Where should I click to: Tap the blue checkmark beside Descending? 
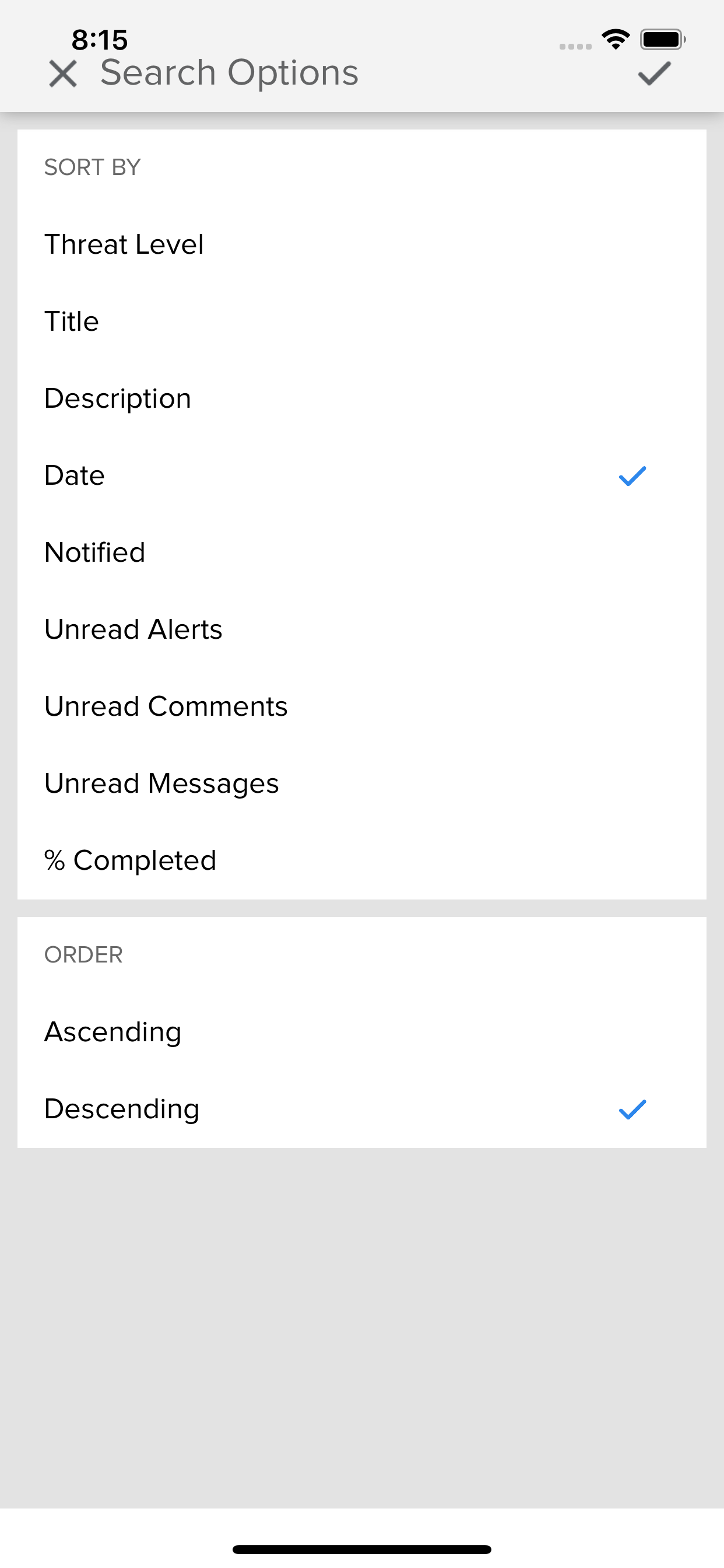632,1109
